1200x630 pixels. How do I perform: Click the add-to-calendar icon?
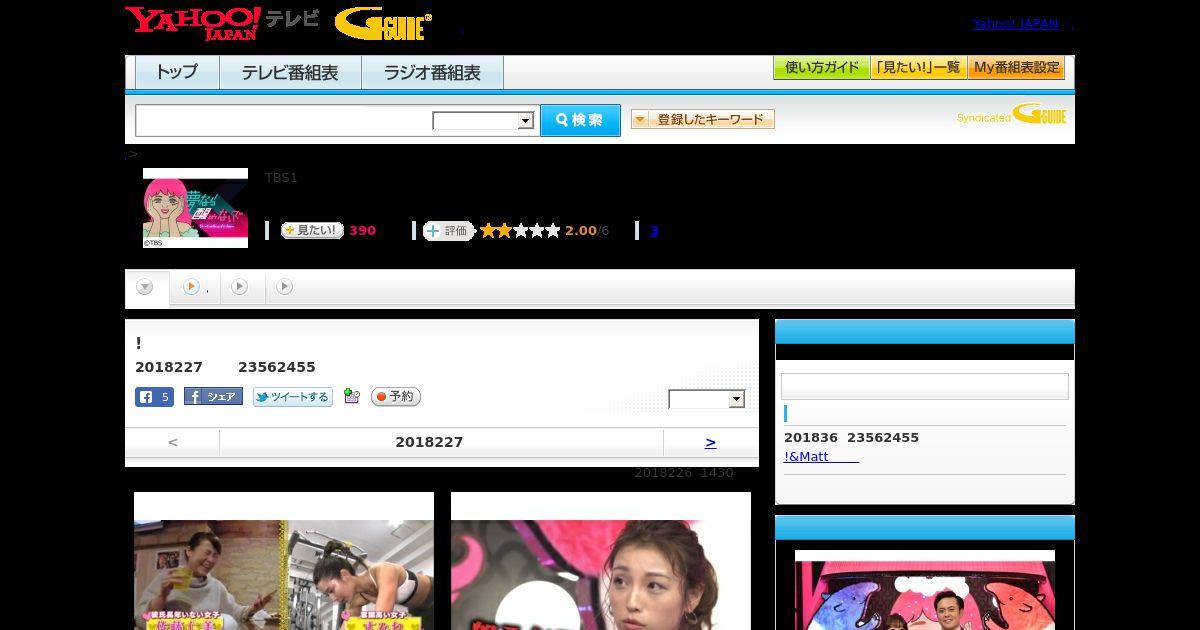pos(351,396)
